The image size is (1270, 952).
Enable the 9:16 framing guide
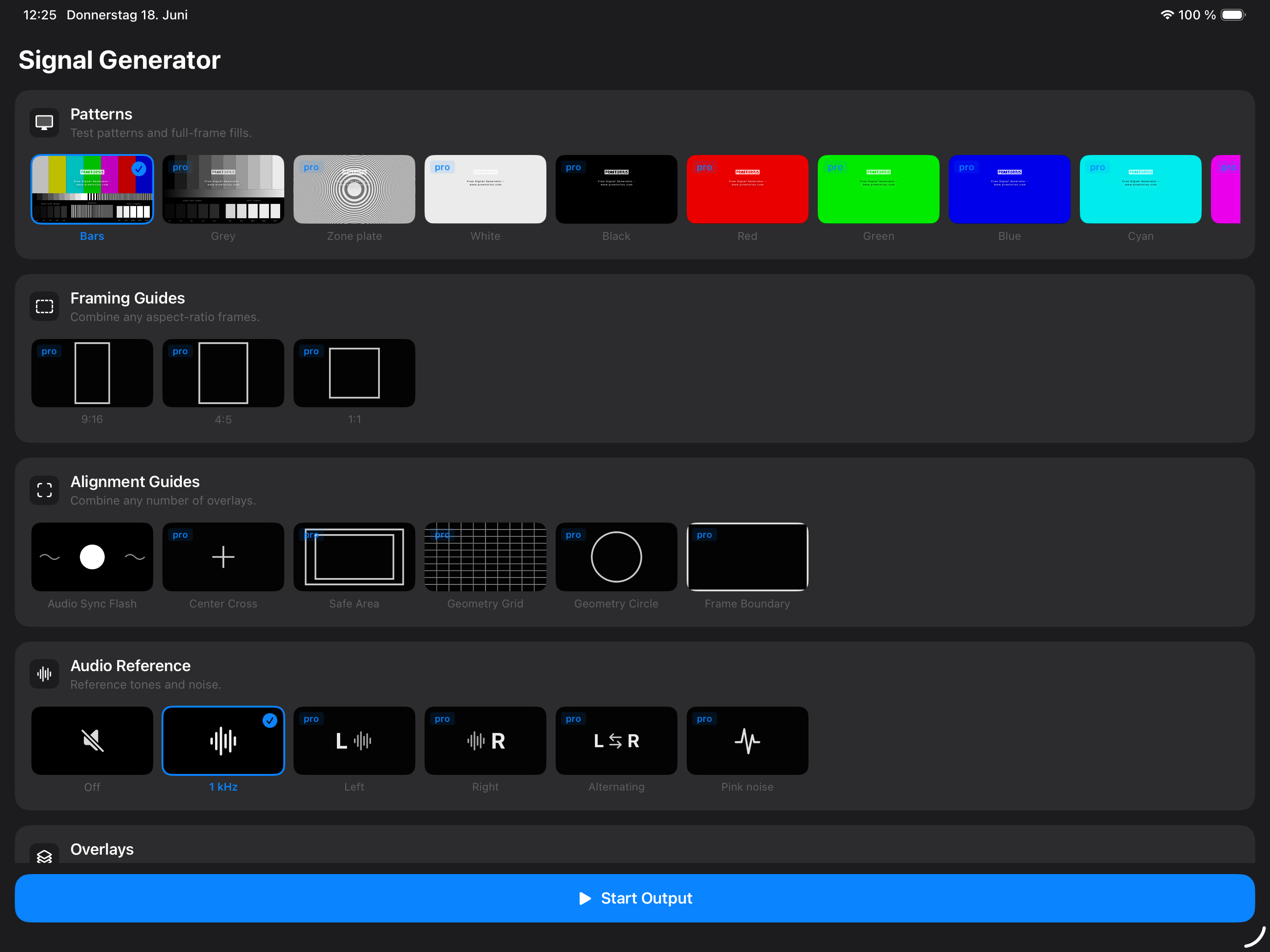tap(92, 373)
